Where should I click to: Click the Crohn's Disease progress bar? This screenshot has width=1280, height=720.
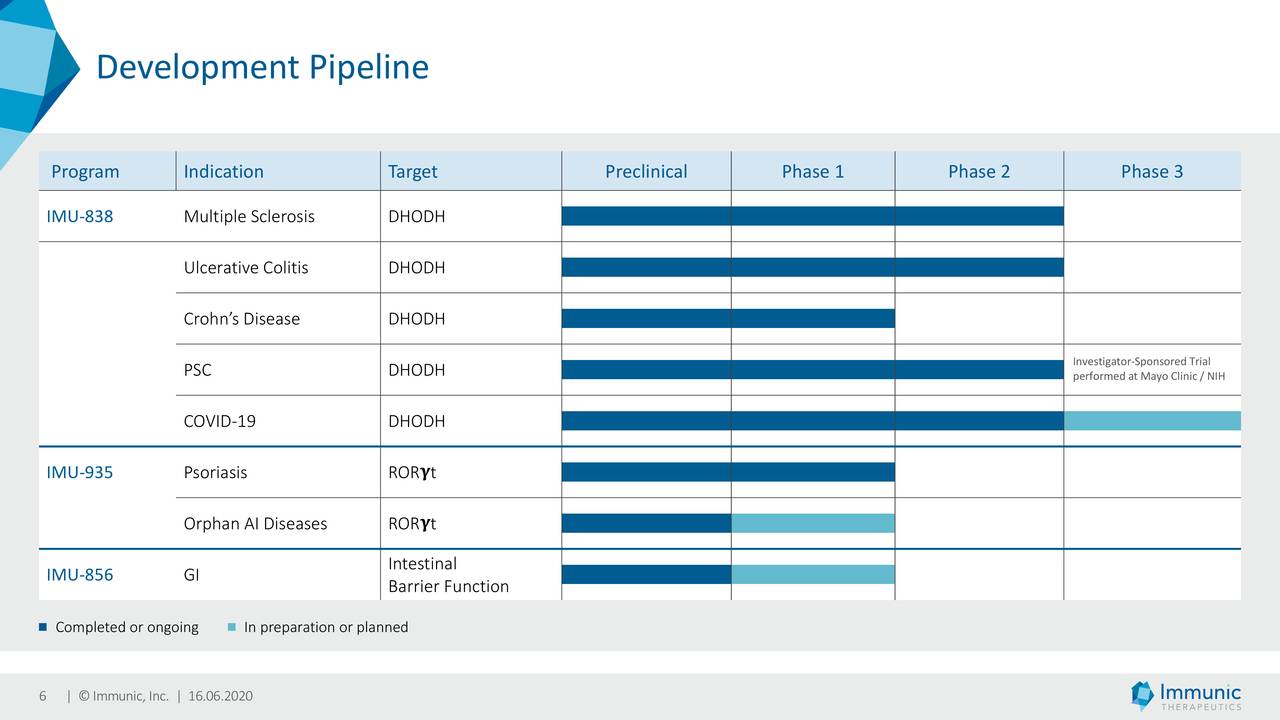click(728, 318)
